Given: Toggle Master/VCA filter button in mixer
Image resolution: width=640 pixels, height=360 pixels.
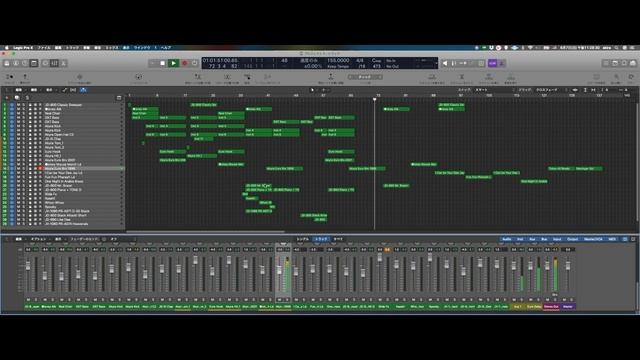Looking at the screenshot, I should click(593, 239).
